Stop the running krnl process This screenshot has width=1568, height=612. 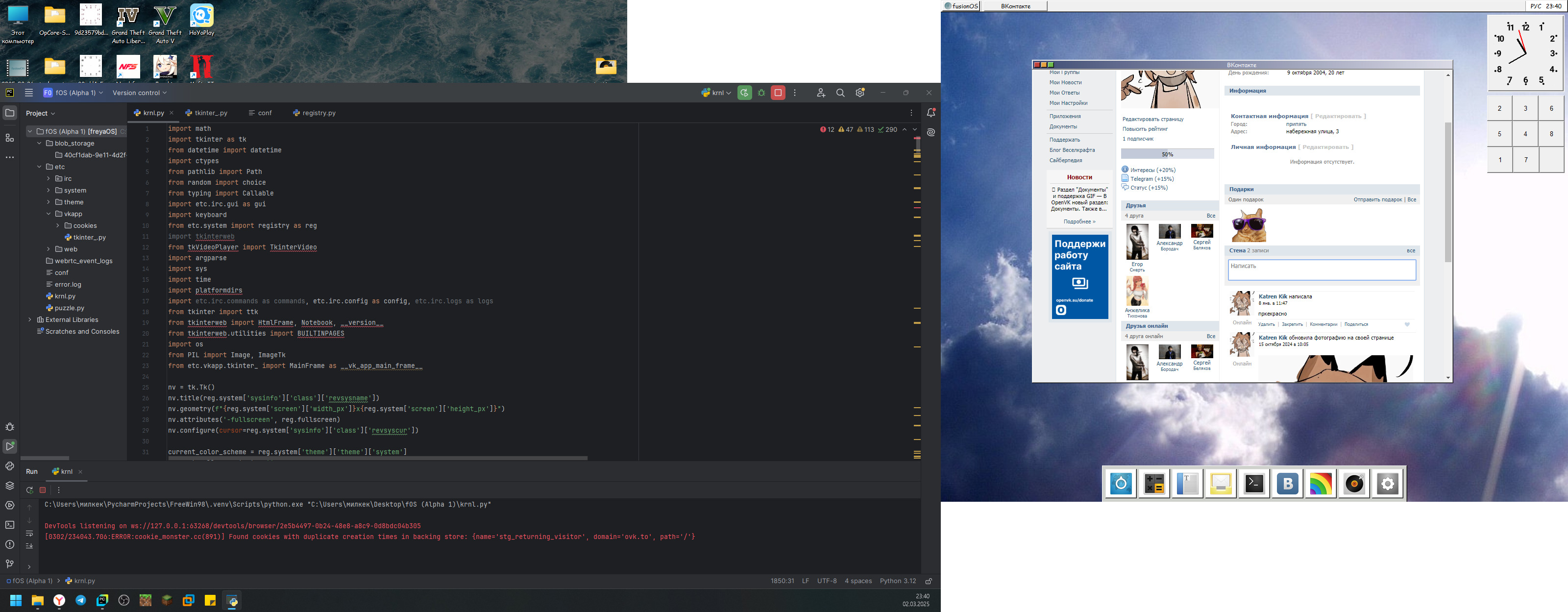tap(778, 93)
